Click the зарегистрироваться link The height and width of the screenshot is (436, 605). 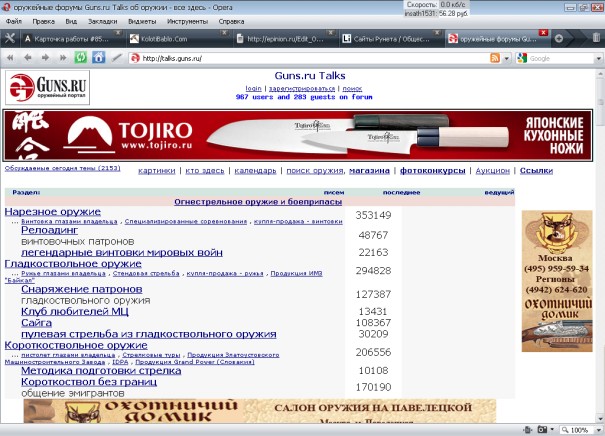point(302,88)
